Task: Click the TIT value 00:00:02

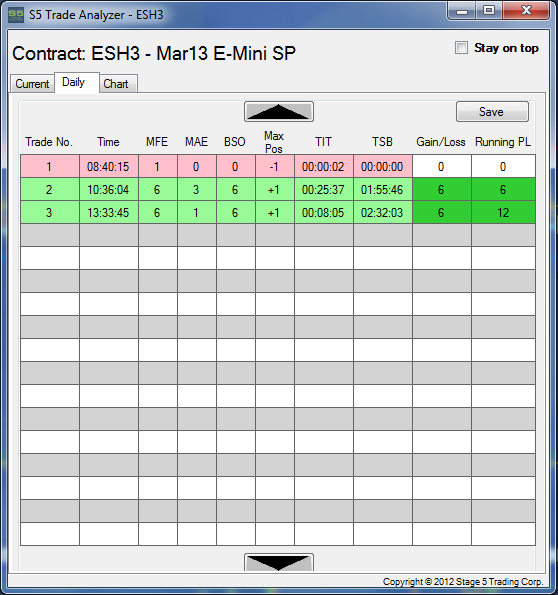Action: 324,166
